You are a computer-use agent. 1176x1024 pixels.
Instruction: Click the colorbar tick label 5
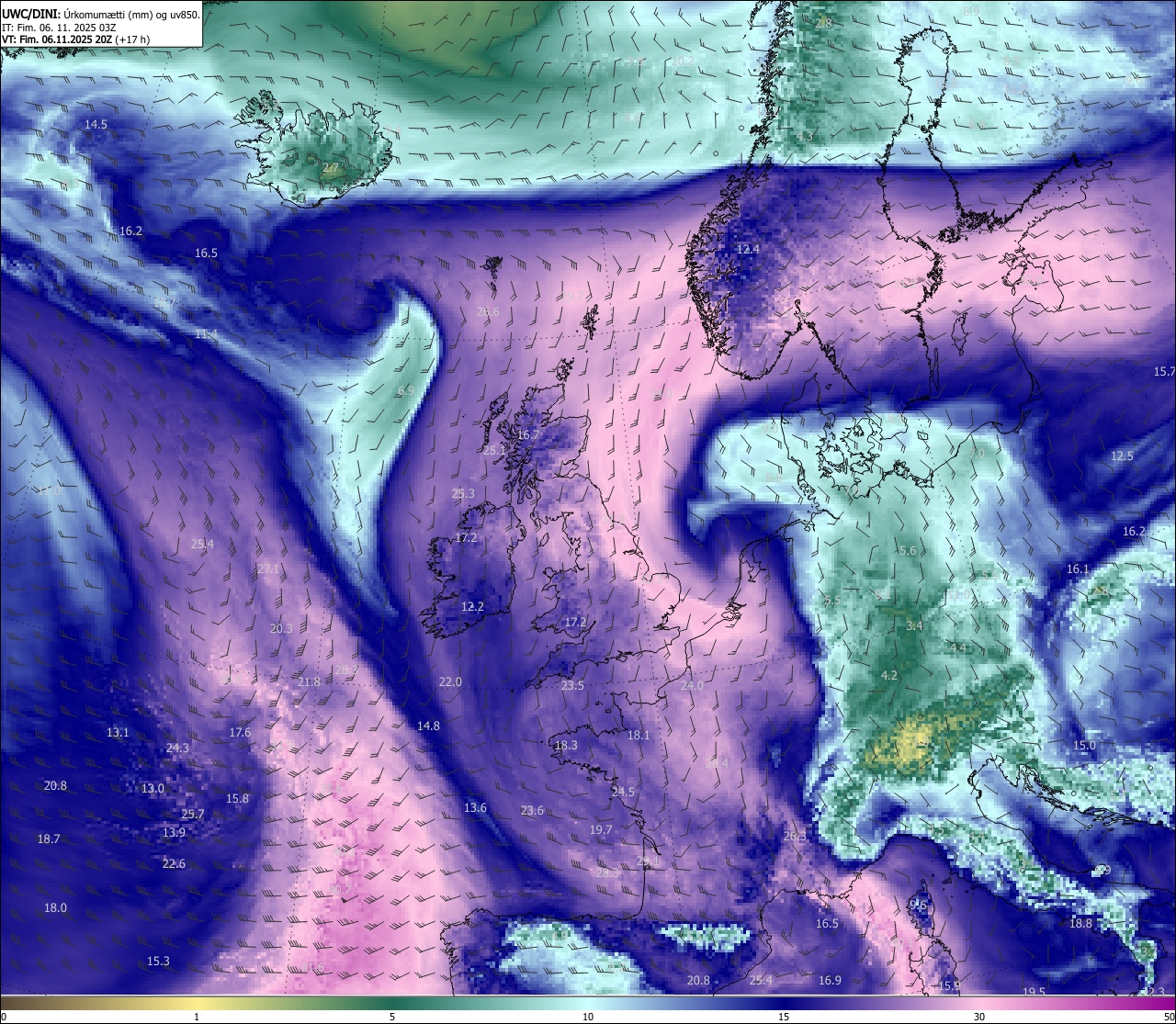coord(392,1017)
